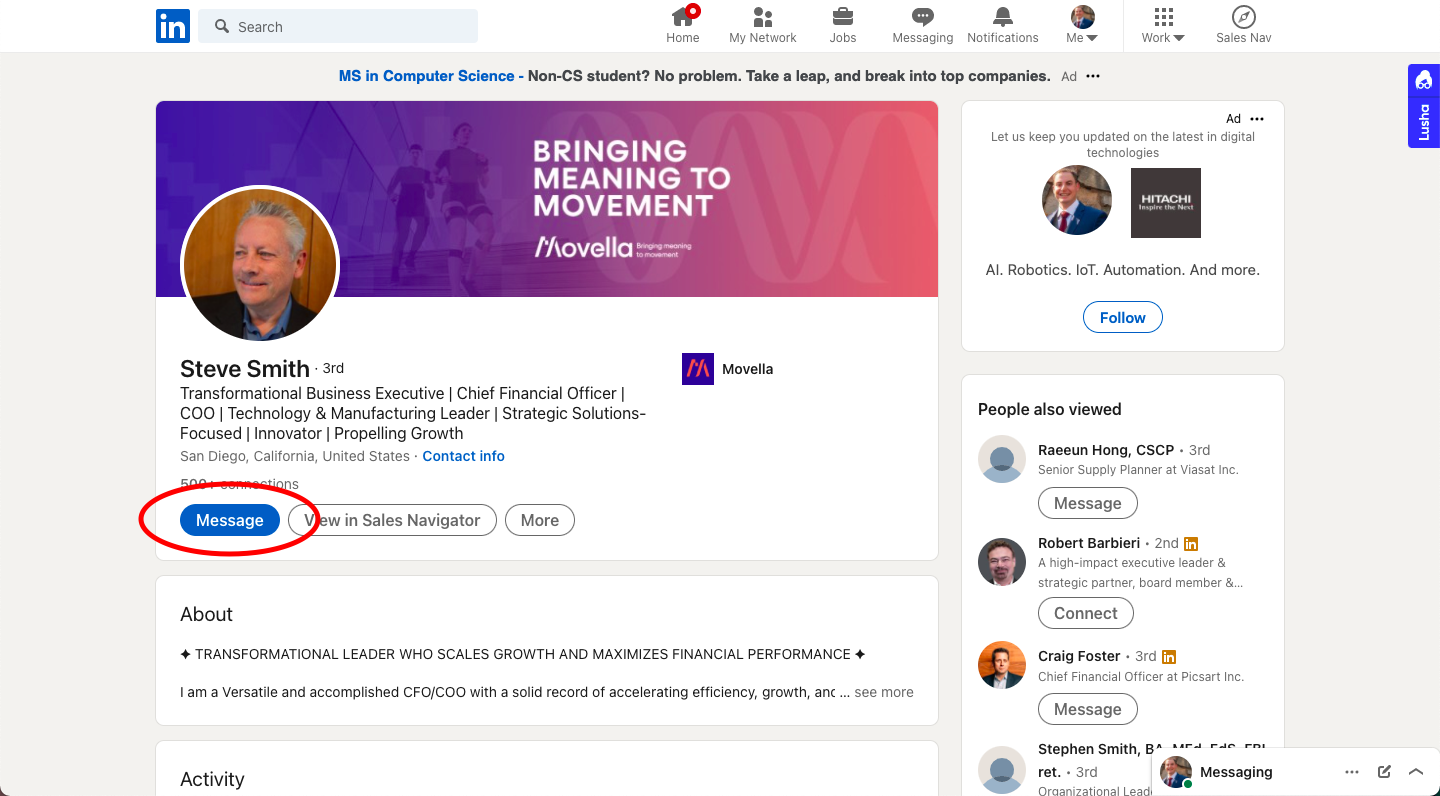Image resolution: width=1440 pixels, height=796 pixels.
Task: Open the LinkedIn Home feed
Action: tap(683, 25)
